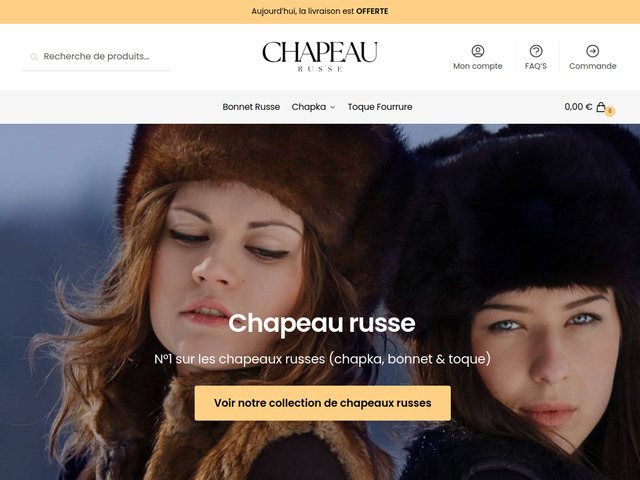Click the Commande text link
This screenshot has width=640, height=480.
pos(592,66)
